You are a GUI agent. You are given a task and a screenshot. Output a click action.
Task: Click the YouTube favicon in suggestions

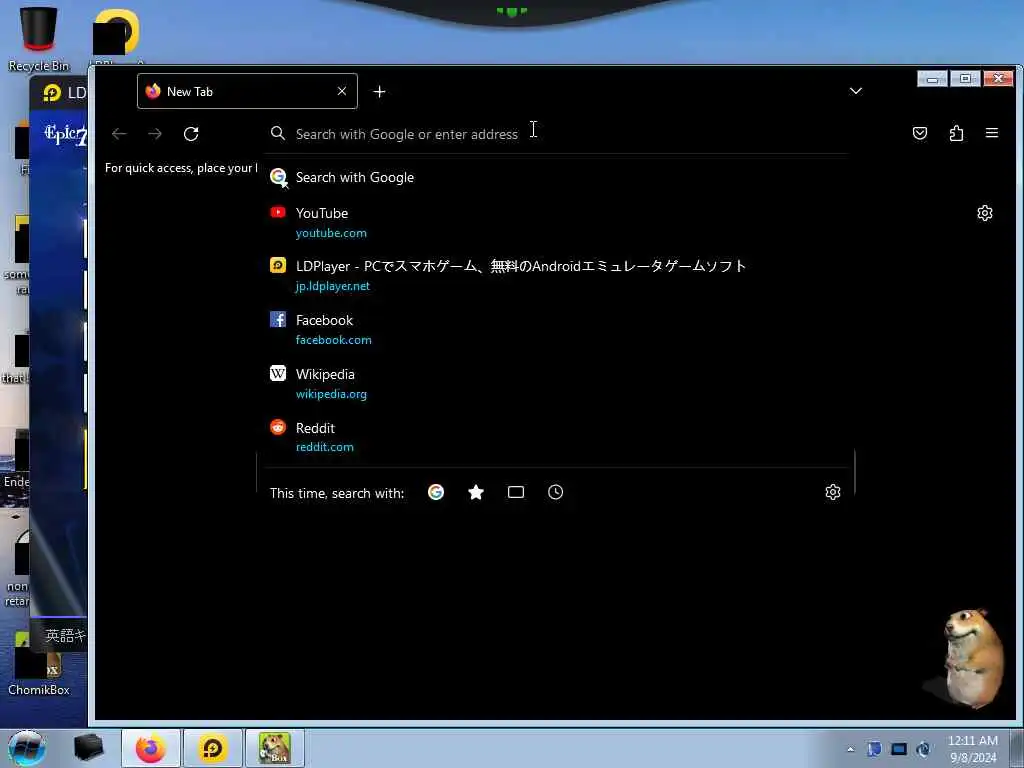point(278,212)
